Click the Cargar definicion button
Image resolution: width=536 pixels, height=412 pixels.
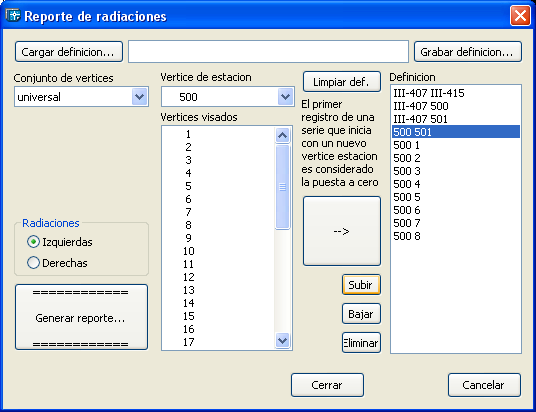69,52
